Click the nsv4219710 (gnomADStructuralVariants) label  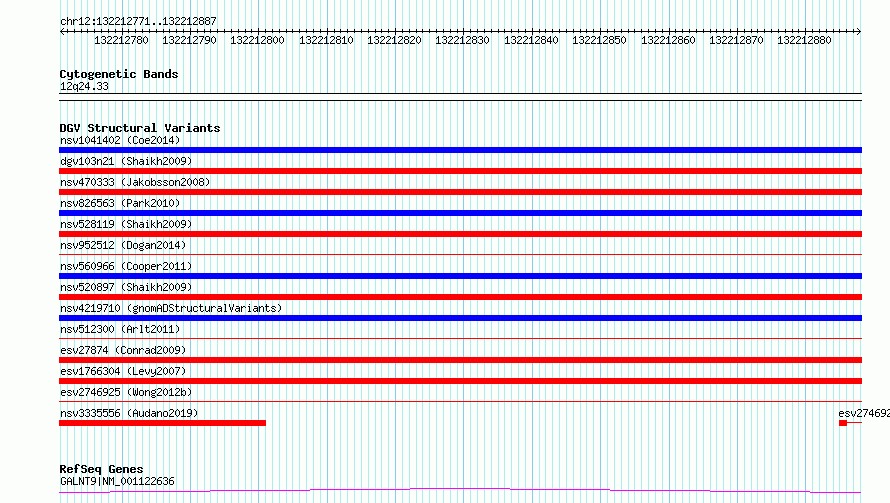tap(171, 308)
